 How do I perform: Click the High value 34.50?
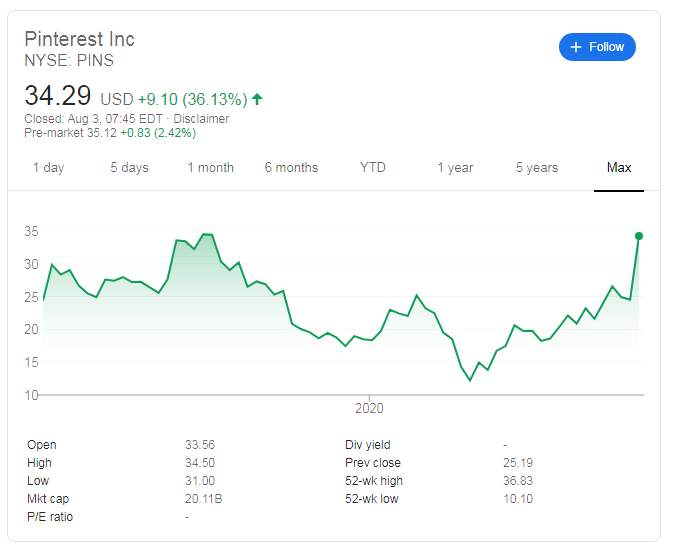pos(200,463)
